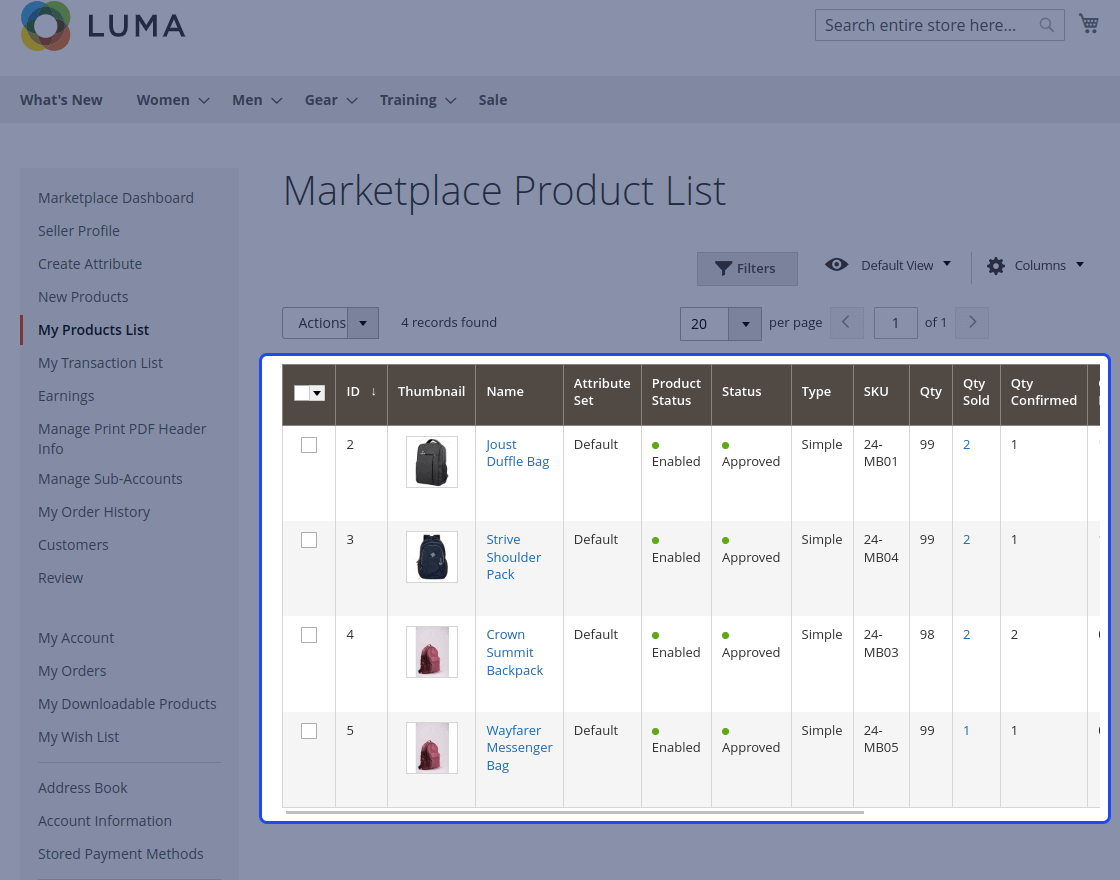Image resolution: width=1120 pixels, height=880 pixels.
Task: Open New Products in sidebar
Action: point(83,296)
